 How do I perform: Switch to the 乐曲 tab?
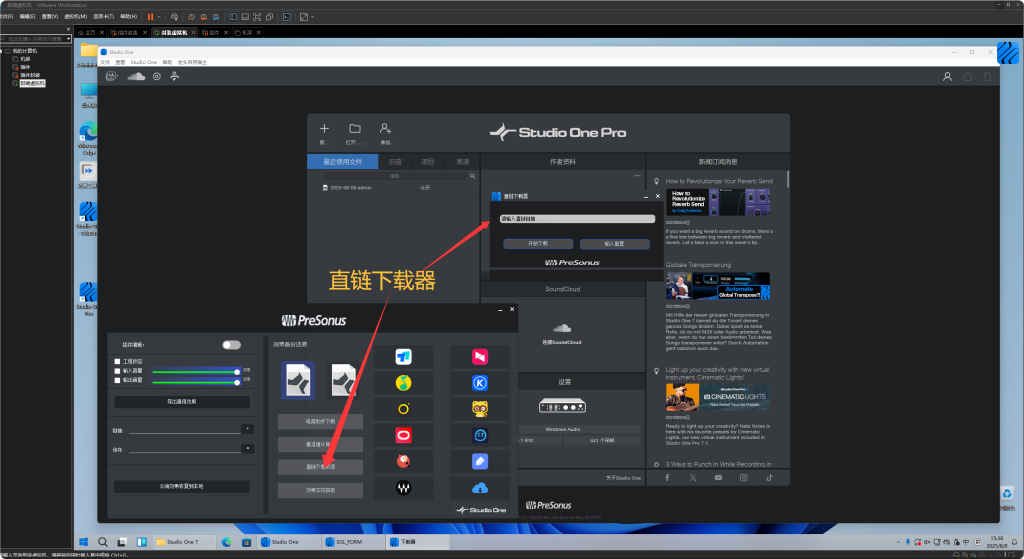(394, 161)
